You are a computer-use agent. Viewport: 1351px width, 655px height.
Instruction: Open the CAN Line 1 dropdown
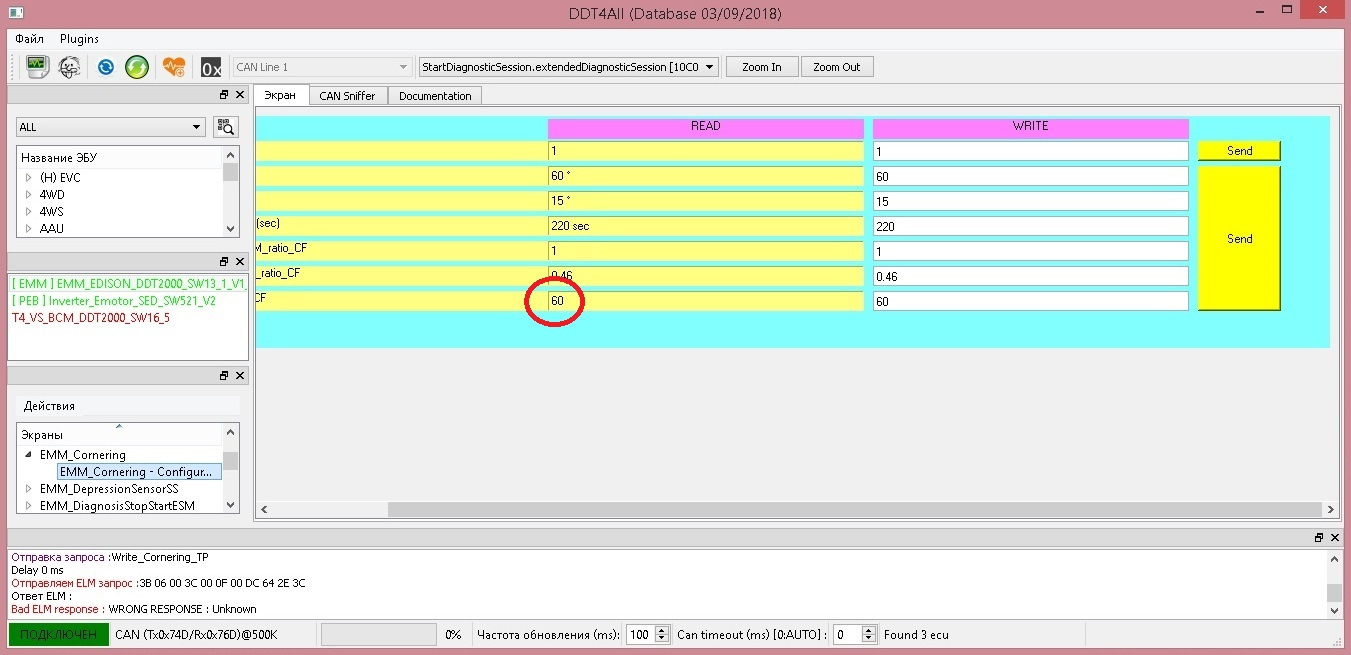[x=322, y=67]
